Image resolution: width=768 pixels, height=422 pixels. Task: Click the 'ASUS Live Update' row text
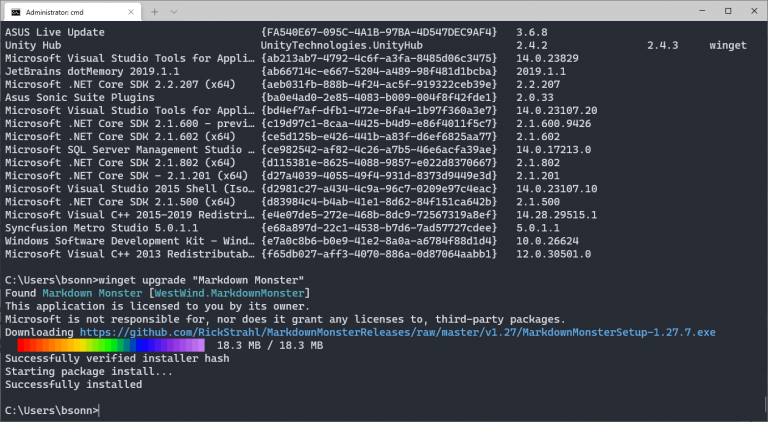coord(55,32)
